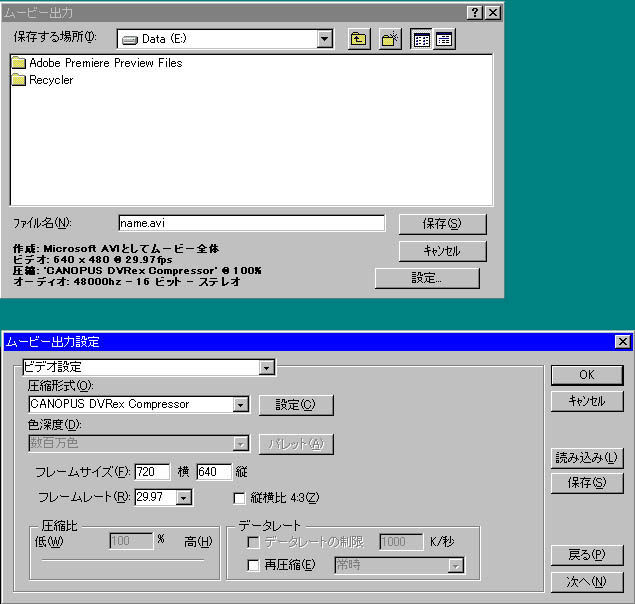The image size is (635, 604).
Task: Click the create new folder icon
Action: [390, 39]
